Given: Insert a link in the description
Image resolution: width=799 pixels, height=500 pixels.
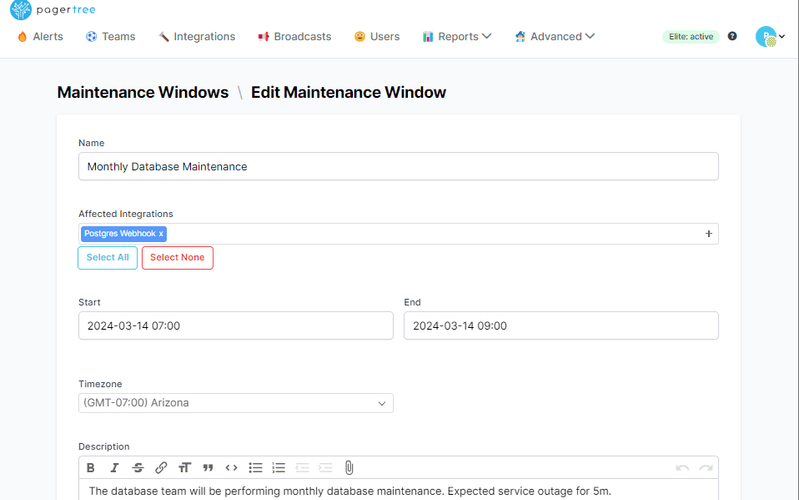Looking at the screenshot, I should tap(161, 467).
